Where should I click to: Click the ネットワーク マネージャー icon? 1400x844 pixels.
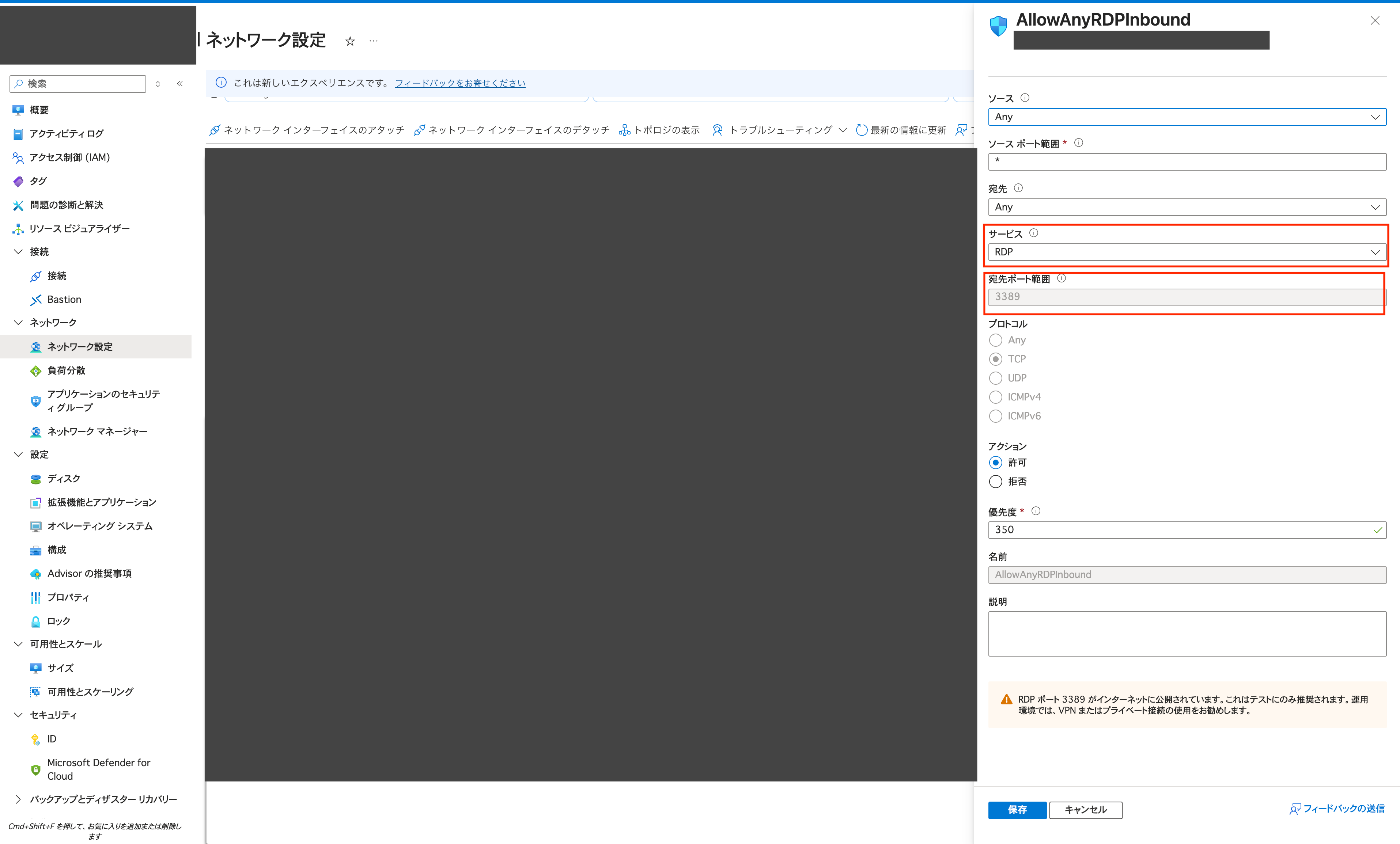(x=36, y=432)
